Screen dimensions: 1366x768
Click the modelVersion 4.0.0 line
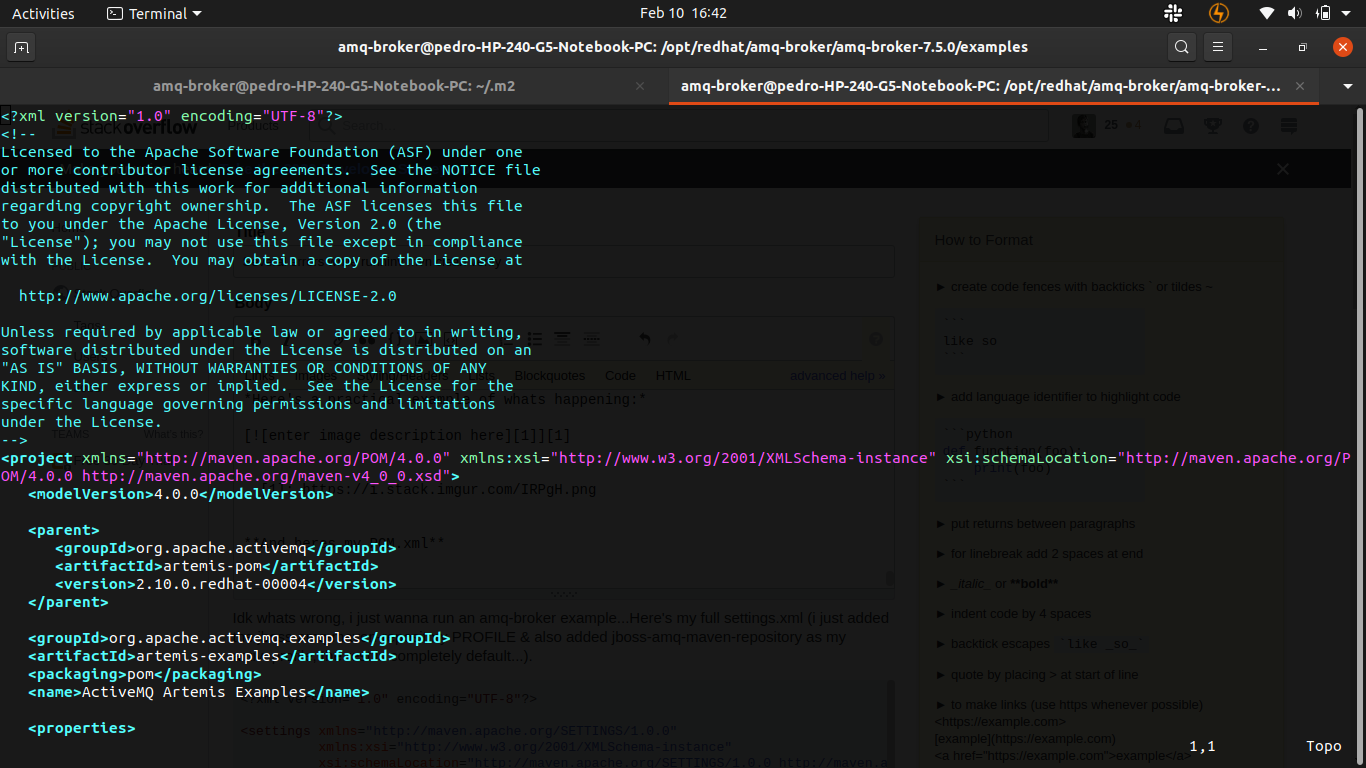point(181,494)
